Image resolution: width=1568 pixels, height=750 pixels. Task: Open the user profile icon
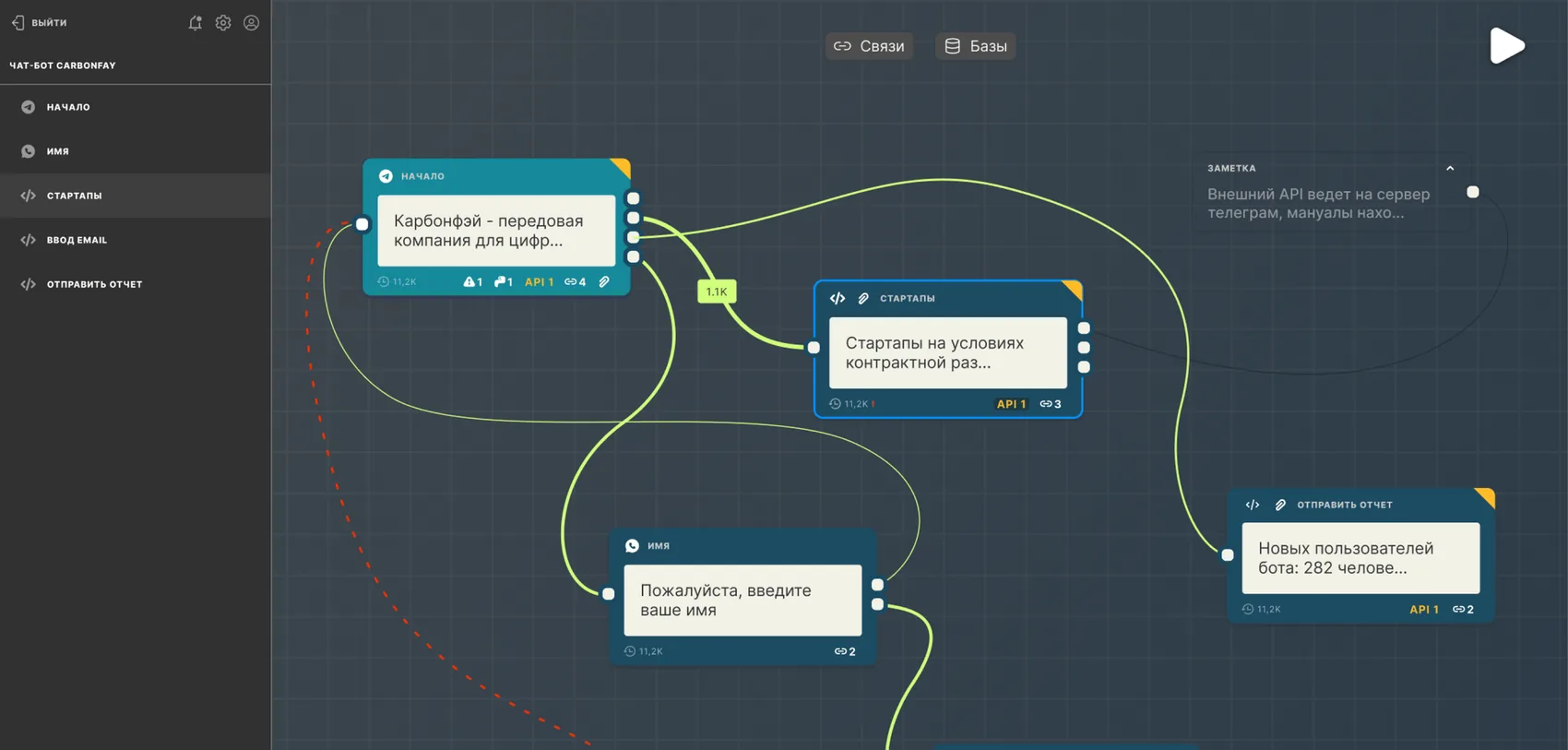click(251, 23)
